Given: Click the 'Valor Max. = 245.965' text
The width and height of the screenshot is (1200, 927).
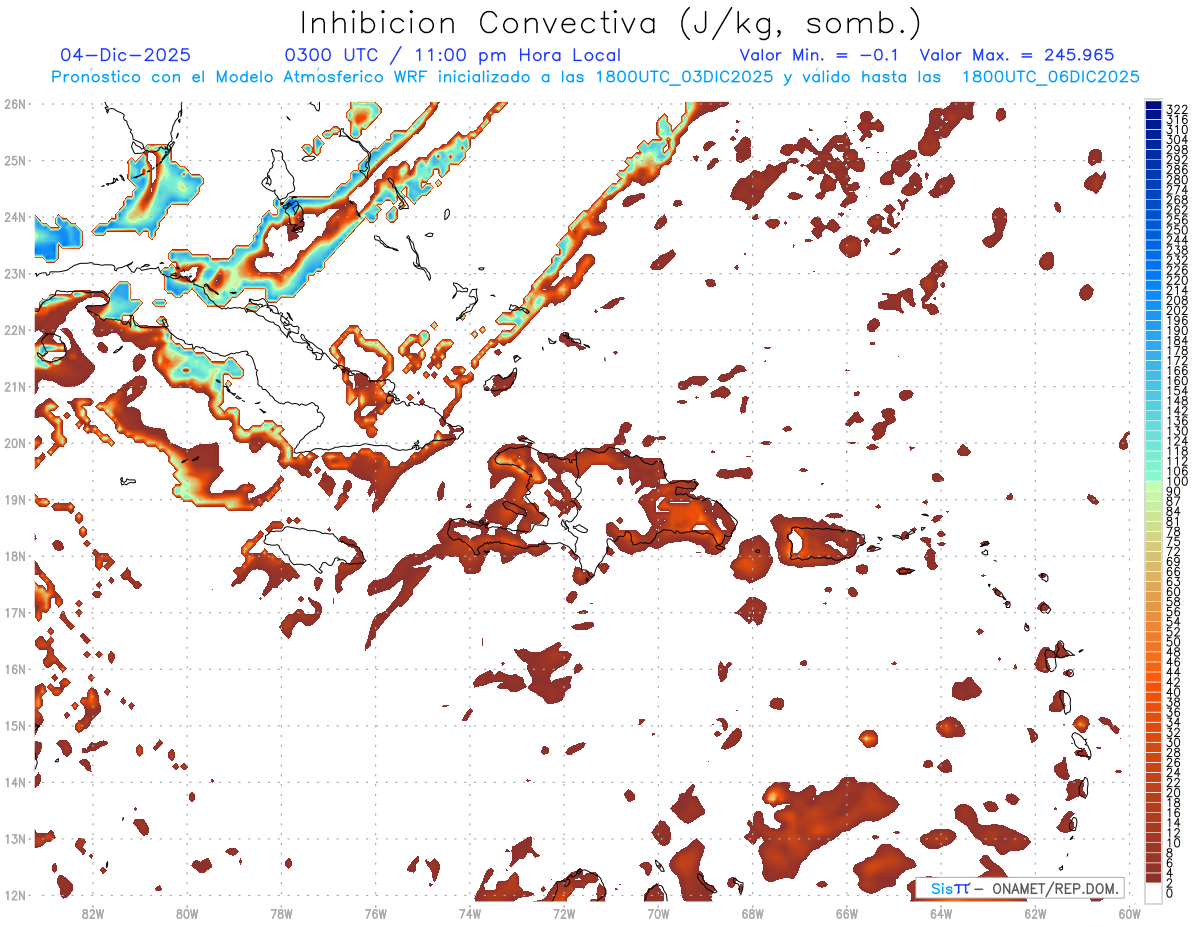Looking at the screenshot, I should coord(1017,56).
